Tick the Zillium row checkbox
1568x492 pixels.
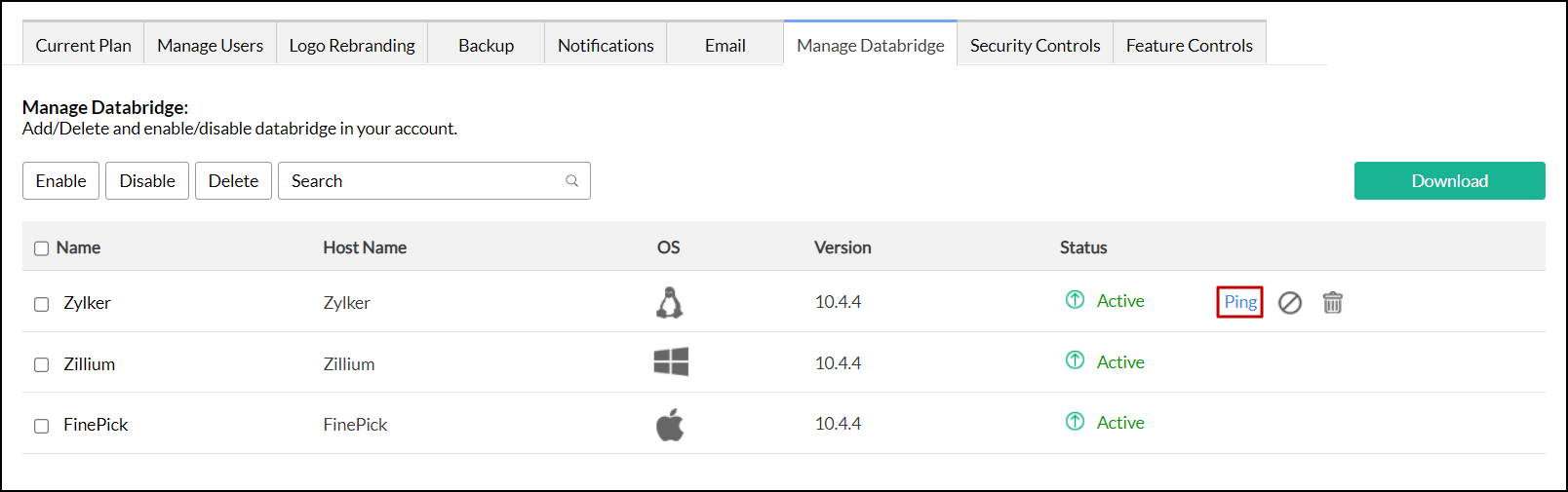tap(42, 364)
